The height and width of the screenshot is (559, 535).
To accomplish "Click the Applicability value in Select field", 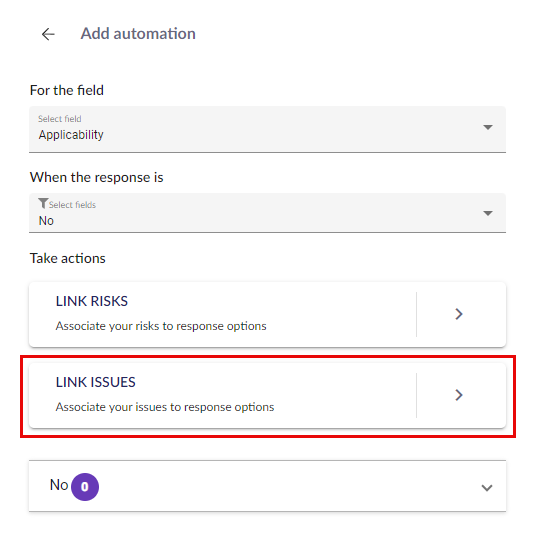I will (71, 135).
